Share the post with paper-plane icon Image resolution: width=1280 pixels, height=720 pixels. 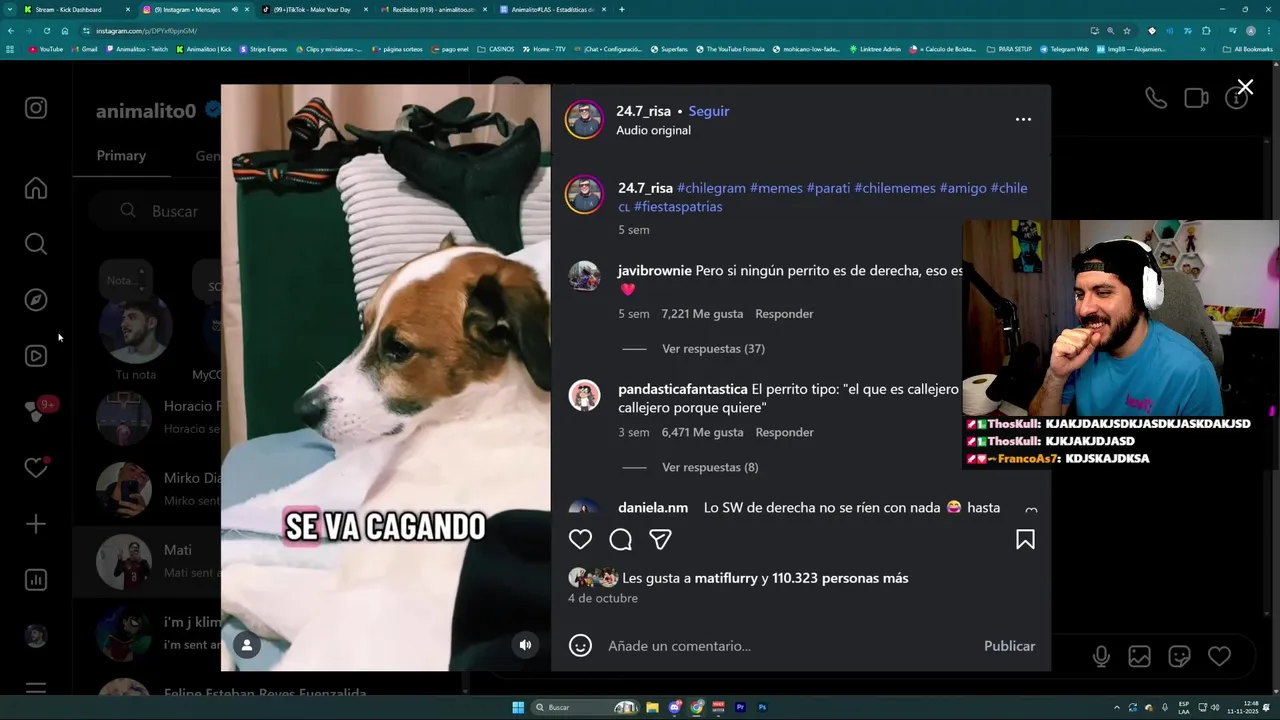(x=660, y=540)
